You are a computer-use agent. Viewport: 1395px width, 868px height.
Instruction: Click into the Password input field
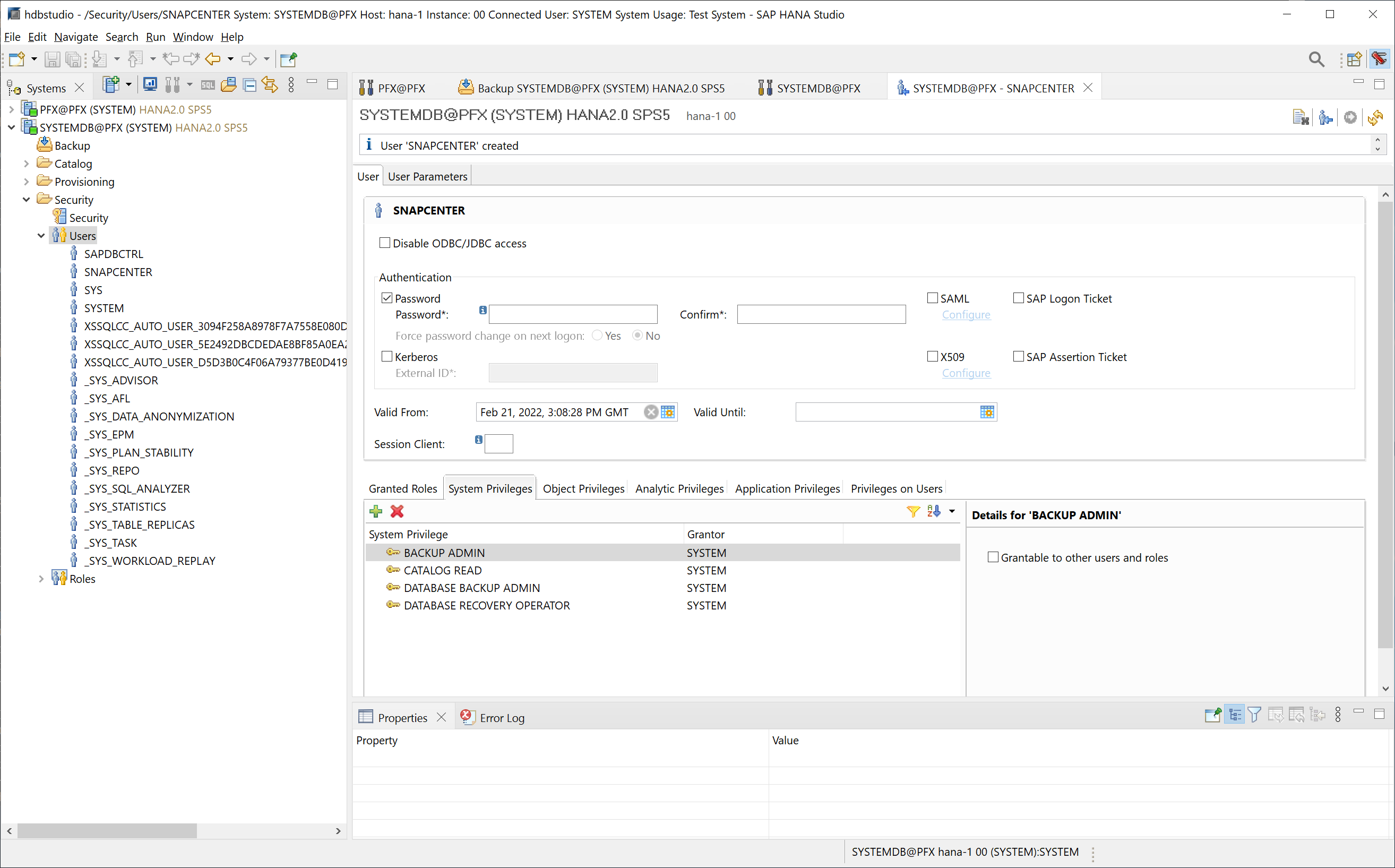(573, 315)
